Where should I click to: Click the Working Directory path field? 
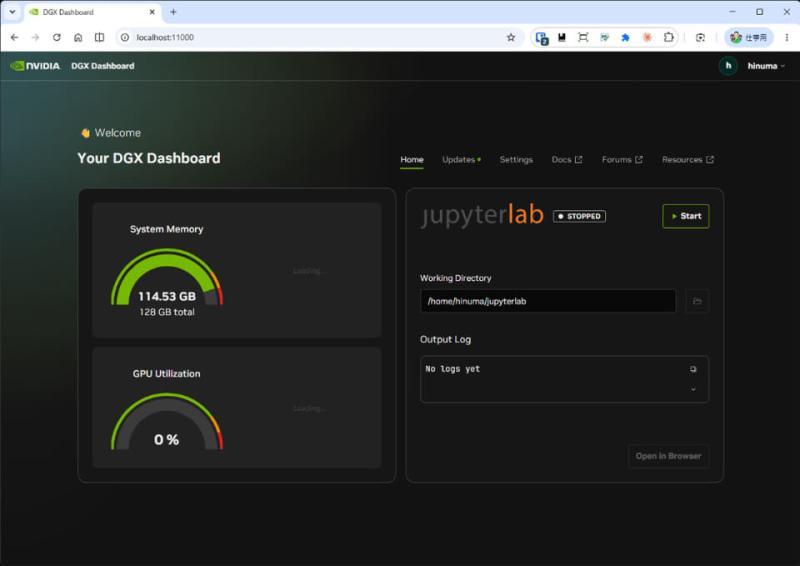point(547,301)
